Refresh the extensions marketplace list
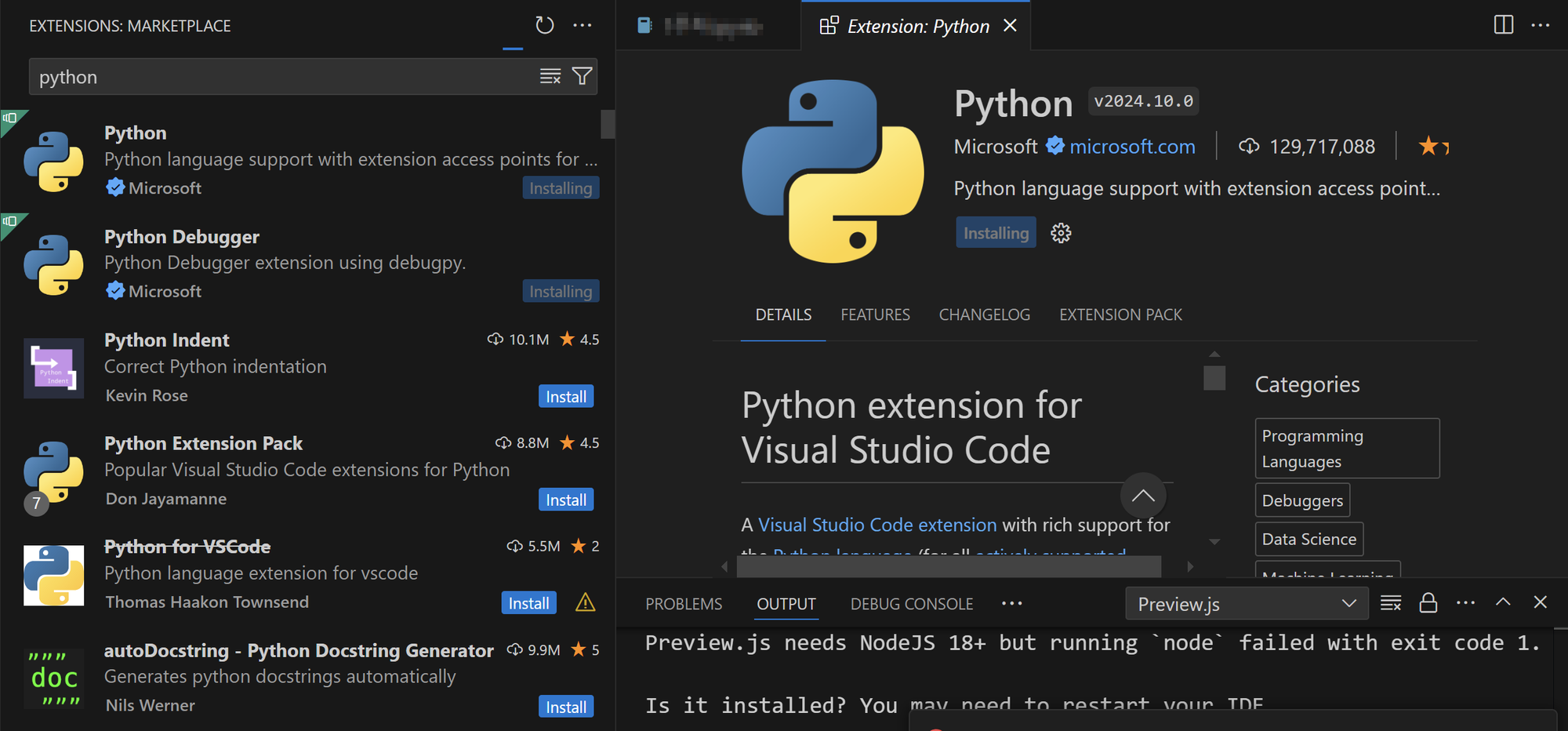 tap(544, 26)
